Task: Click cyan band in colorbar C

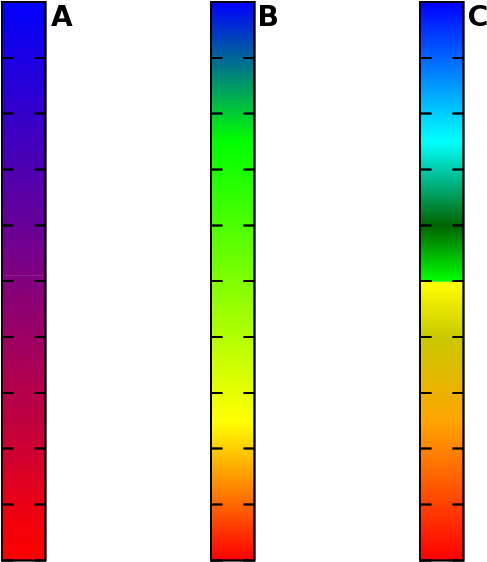Action: point(442,143)
